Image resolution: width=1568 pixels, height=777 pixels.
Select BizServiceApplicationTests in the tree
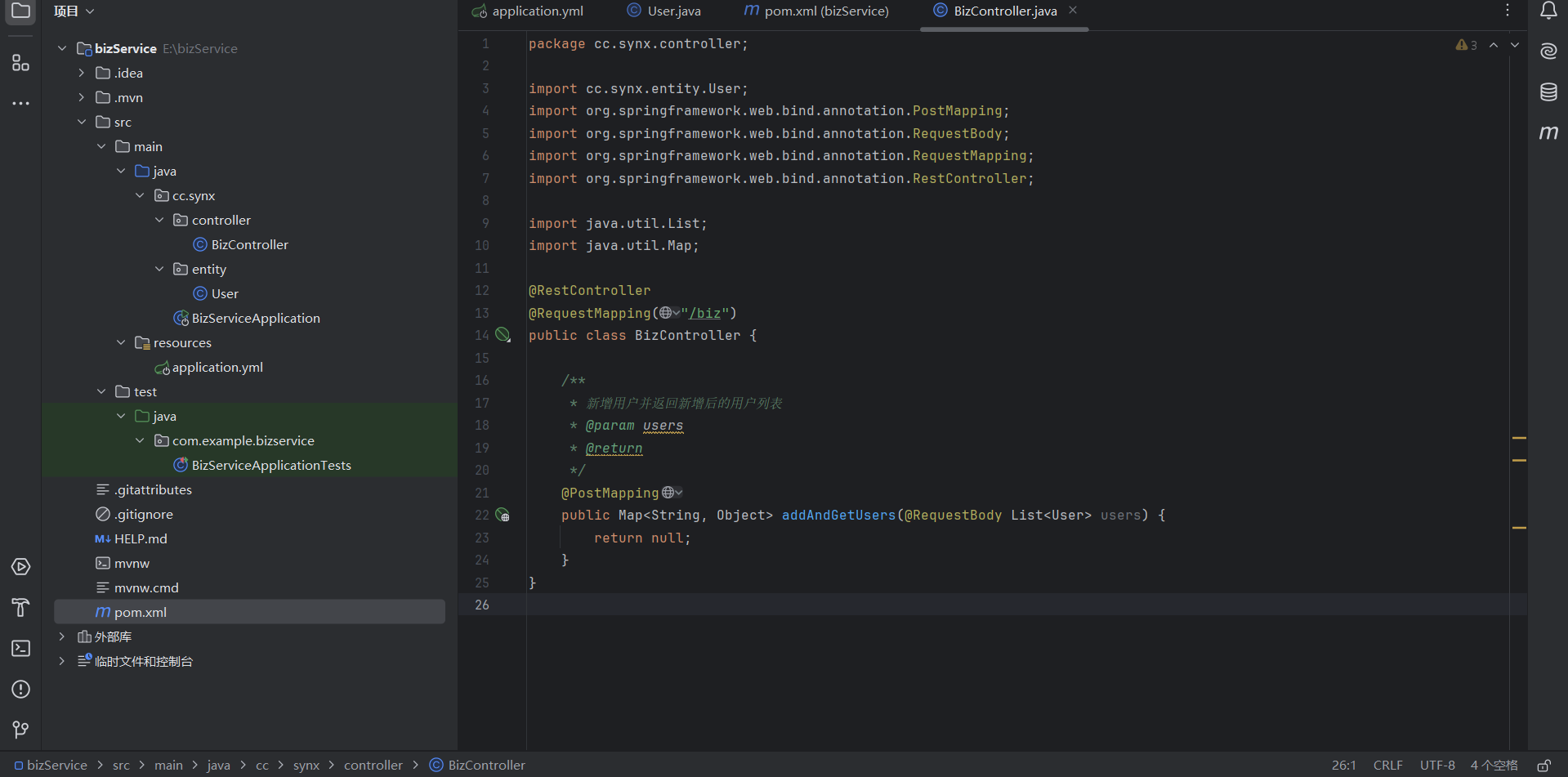262,465
